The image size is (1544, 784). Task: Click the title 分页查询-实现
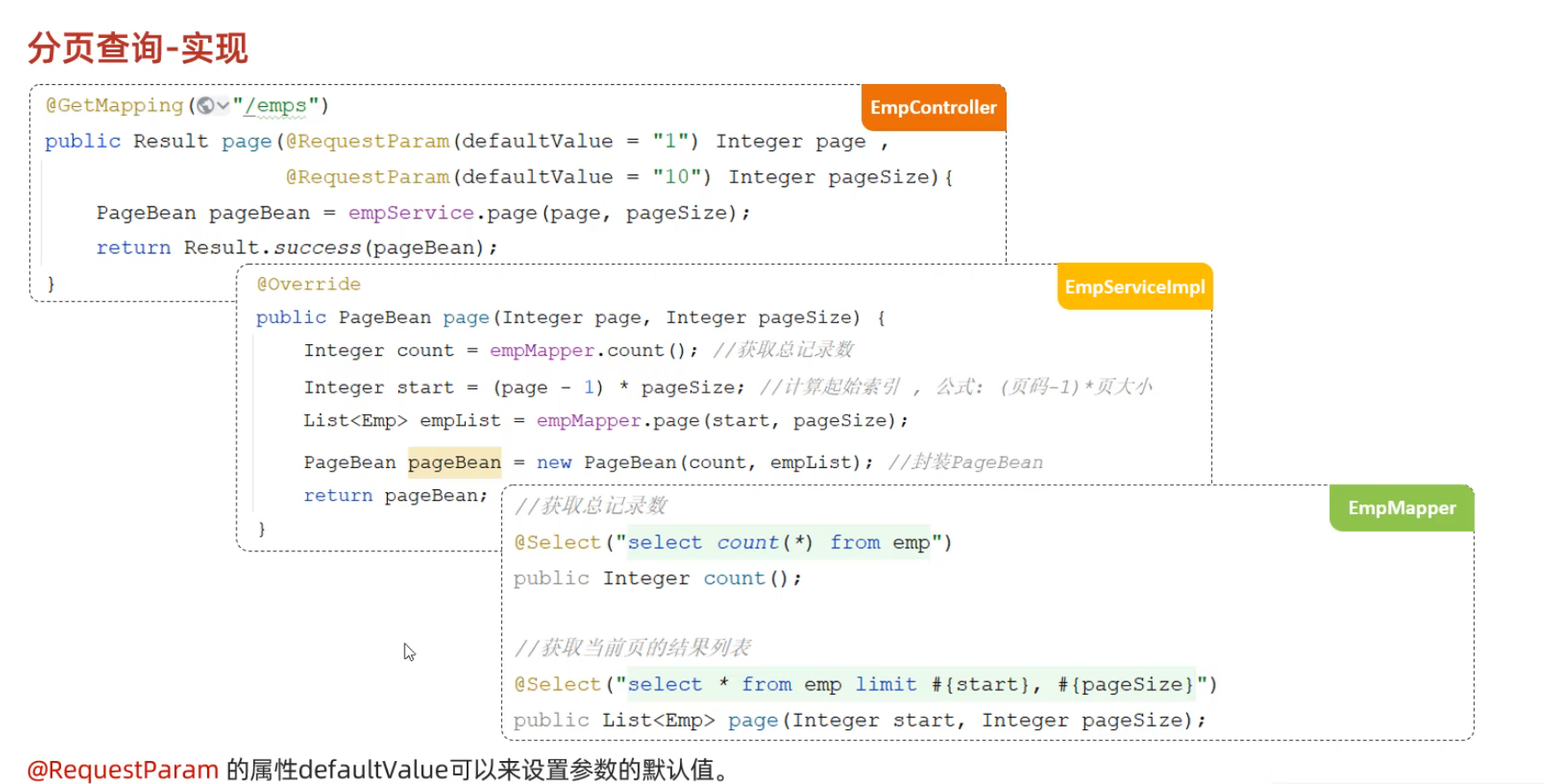click(x=138, y=48)
